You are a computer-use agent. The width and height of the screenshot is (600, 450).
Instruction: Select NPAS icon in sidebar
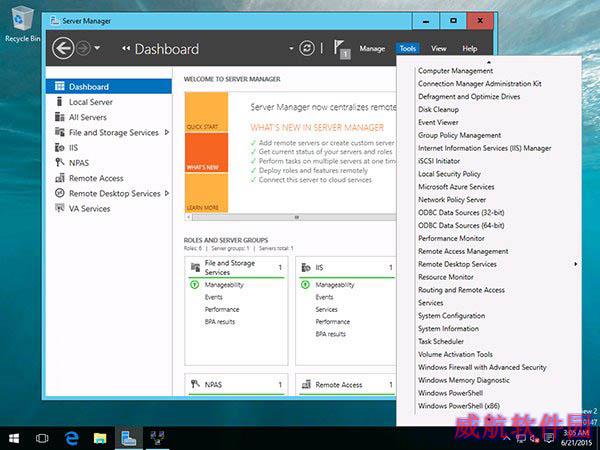click(59, 163)
